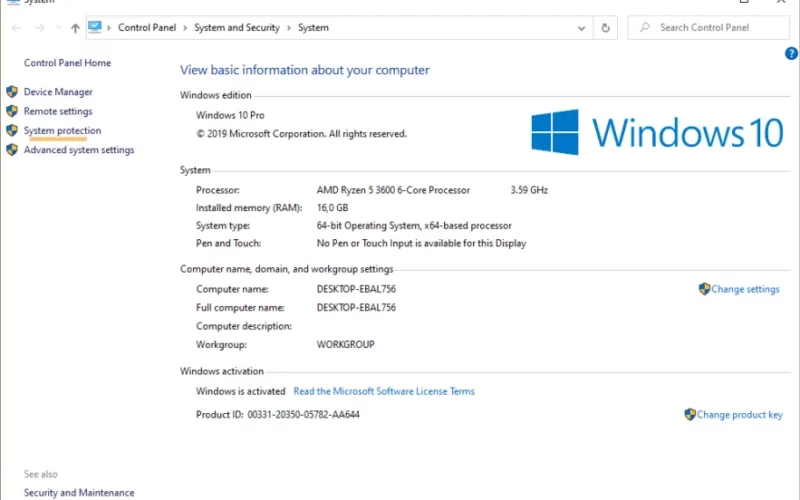Go forward with the Forward arrow
Viewport: 800px width, 500px height.
pos(39,28)
